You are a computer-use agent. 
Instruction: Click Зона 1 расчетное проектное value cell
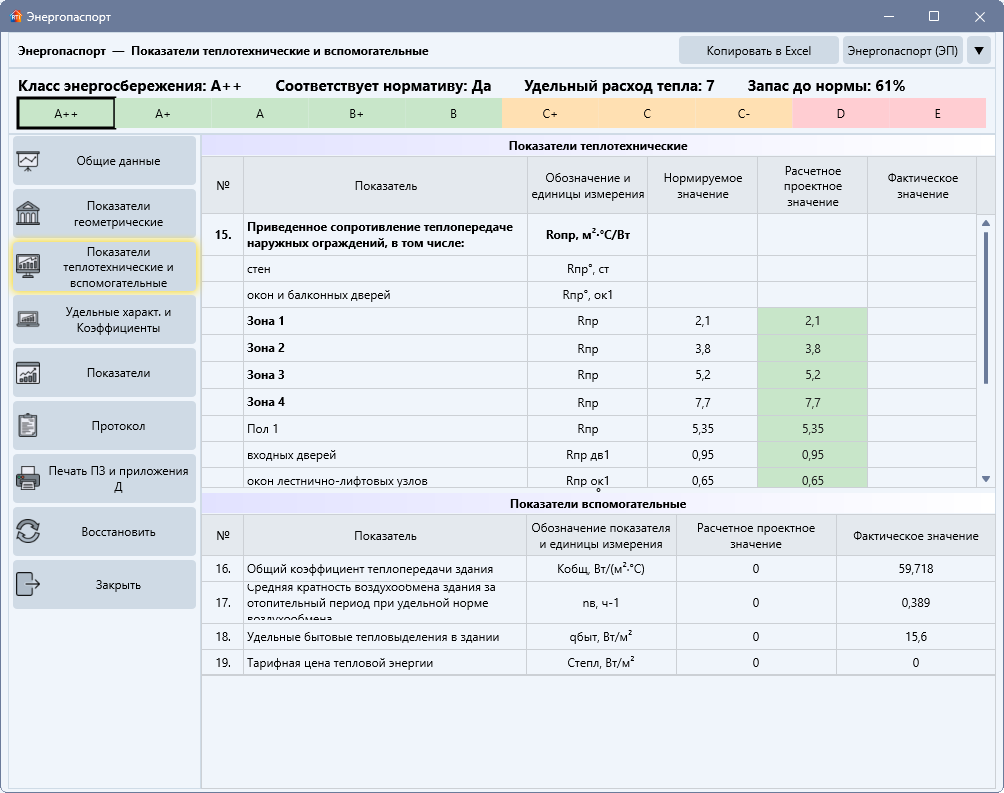pyautogui.click(x=812, y=321)
